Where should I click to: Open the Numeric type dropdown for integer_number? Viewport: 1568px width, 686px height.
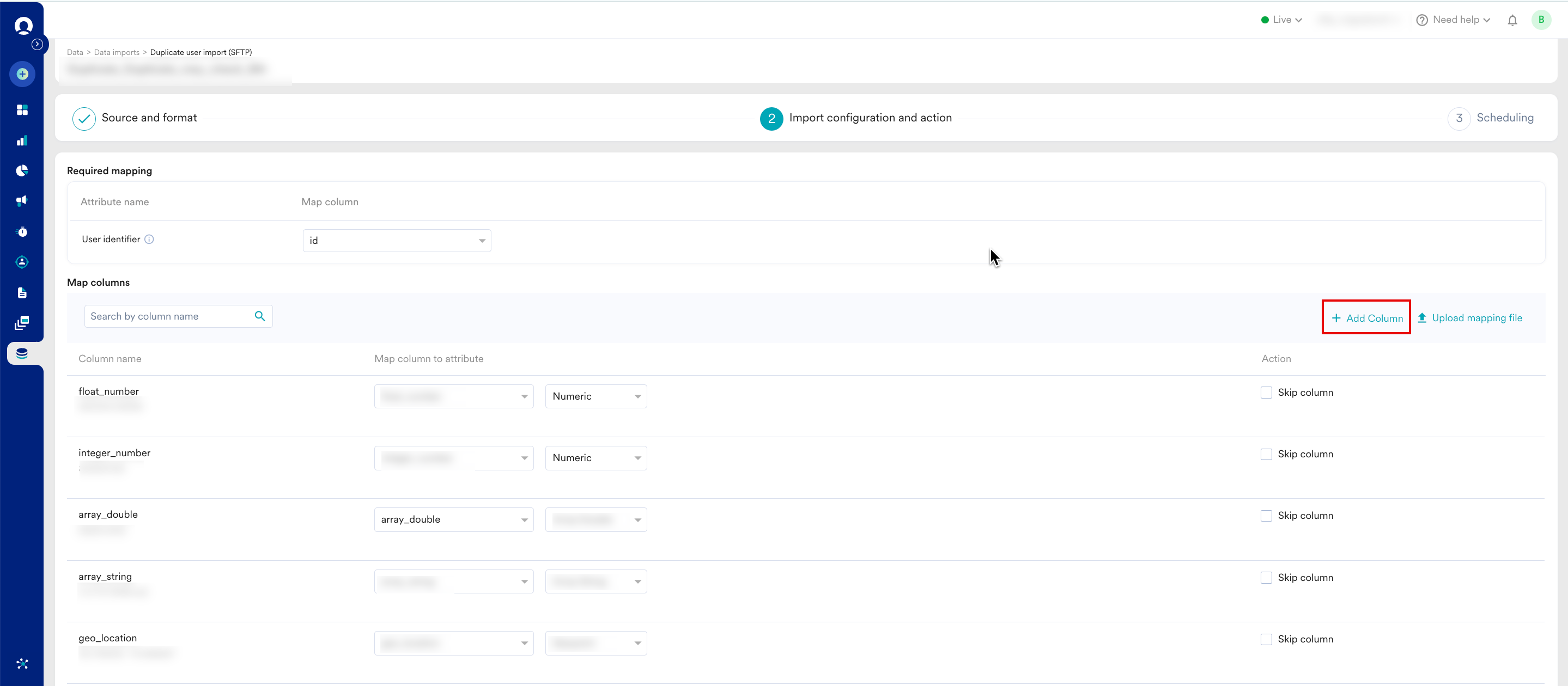pos(595,458)
